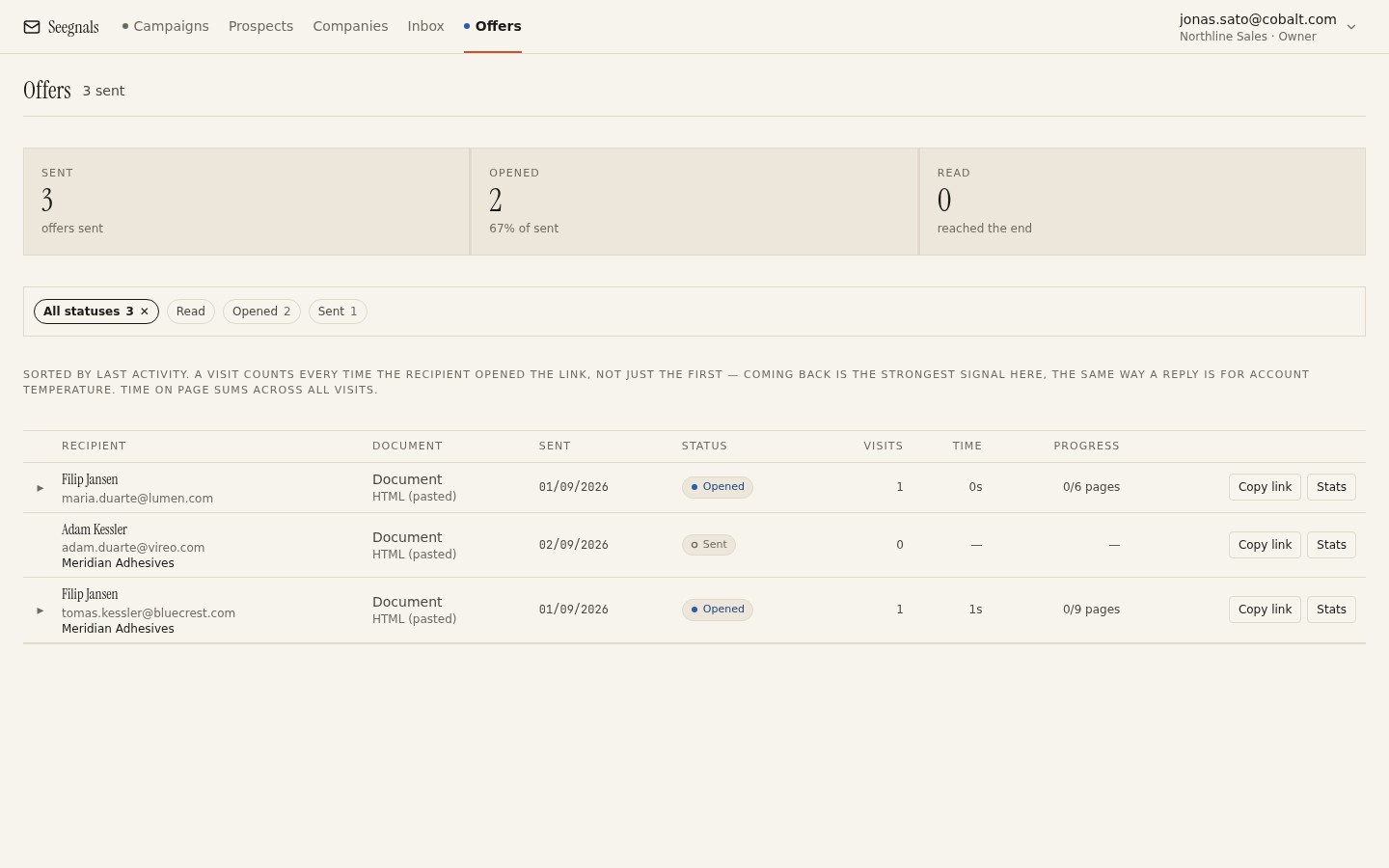This screenshot has width=1389, height=868.
Task: Open the account dropdown chevron
Action: [x=1351, y=27]
